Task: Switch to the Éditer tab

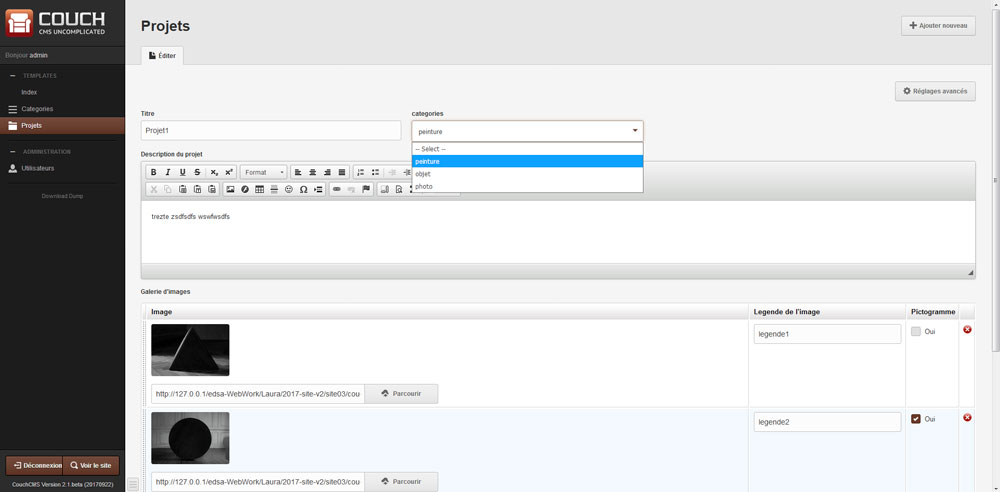Action: (162, 56)
